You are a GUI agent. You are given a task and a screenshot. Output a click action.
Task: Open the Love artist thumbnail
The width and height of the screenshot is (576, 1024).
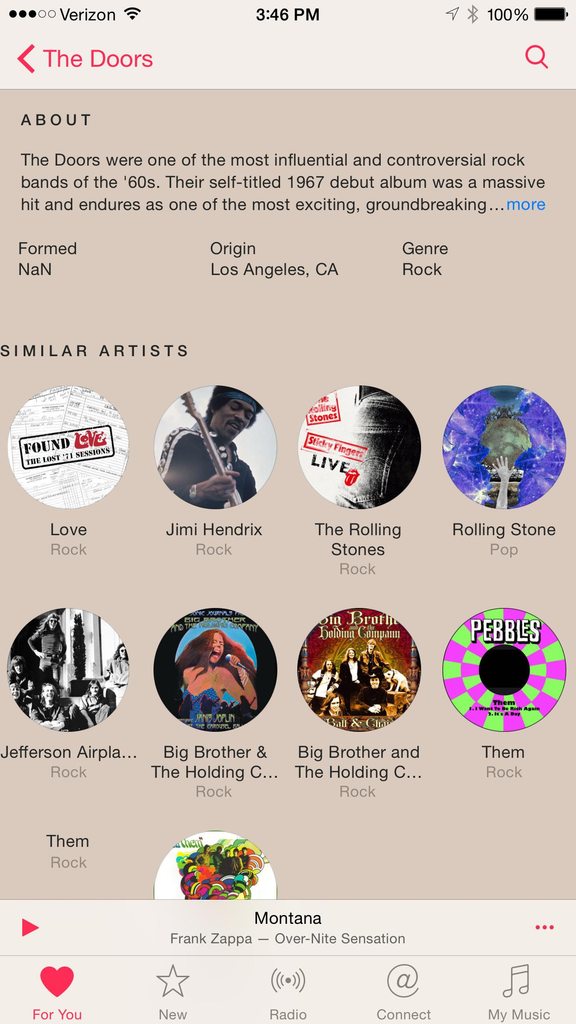[68, 447]
